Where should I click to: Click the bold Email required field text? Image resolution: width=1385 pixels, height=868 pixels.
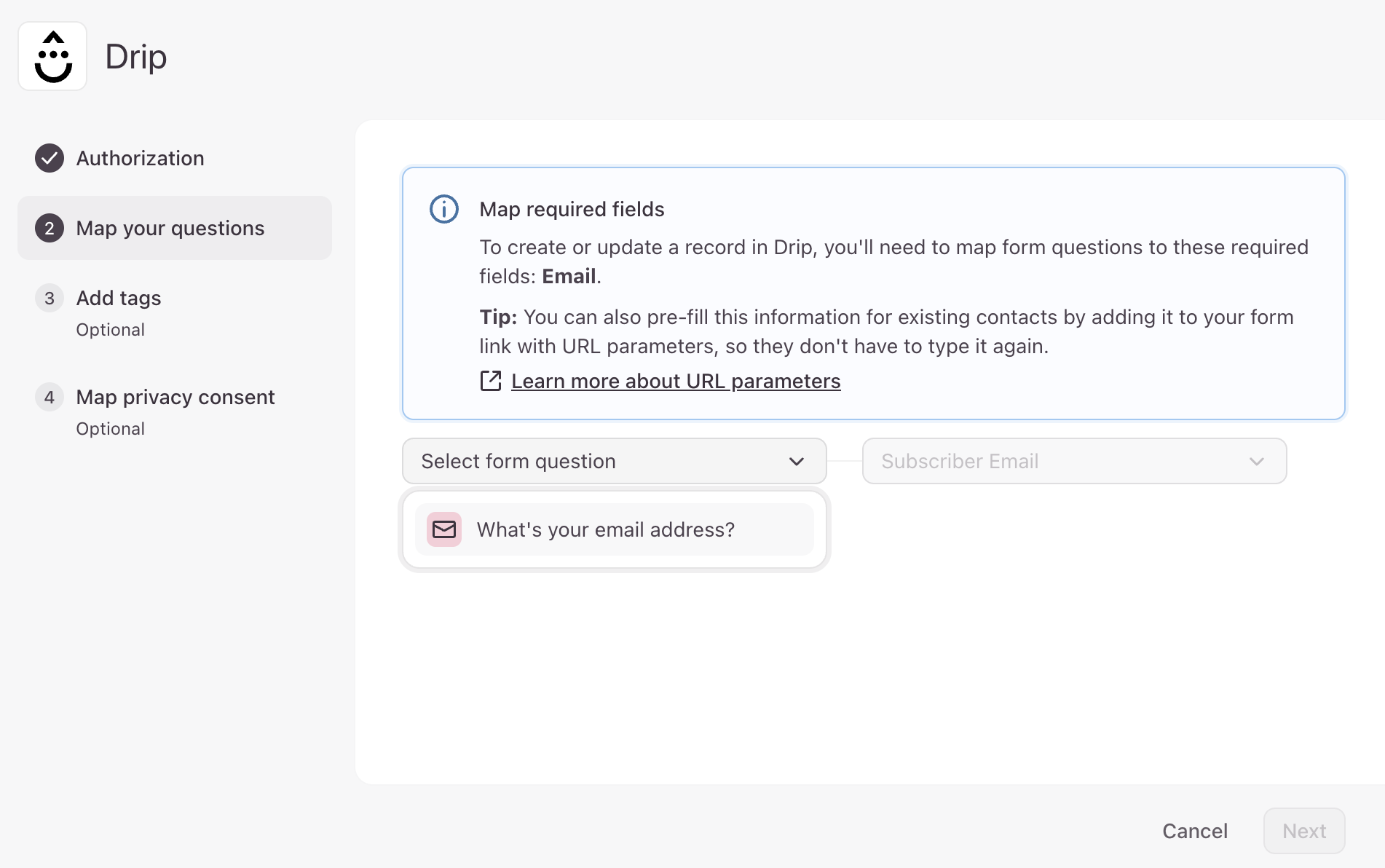point(569,276)
